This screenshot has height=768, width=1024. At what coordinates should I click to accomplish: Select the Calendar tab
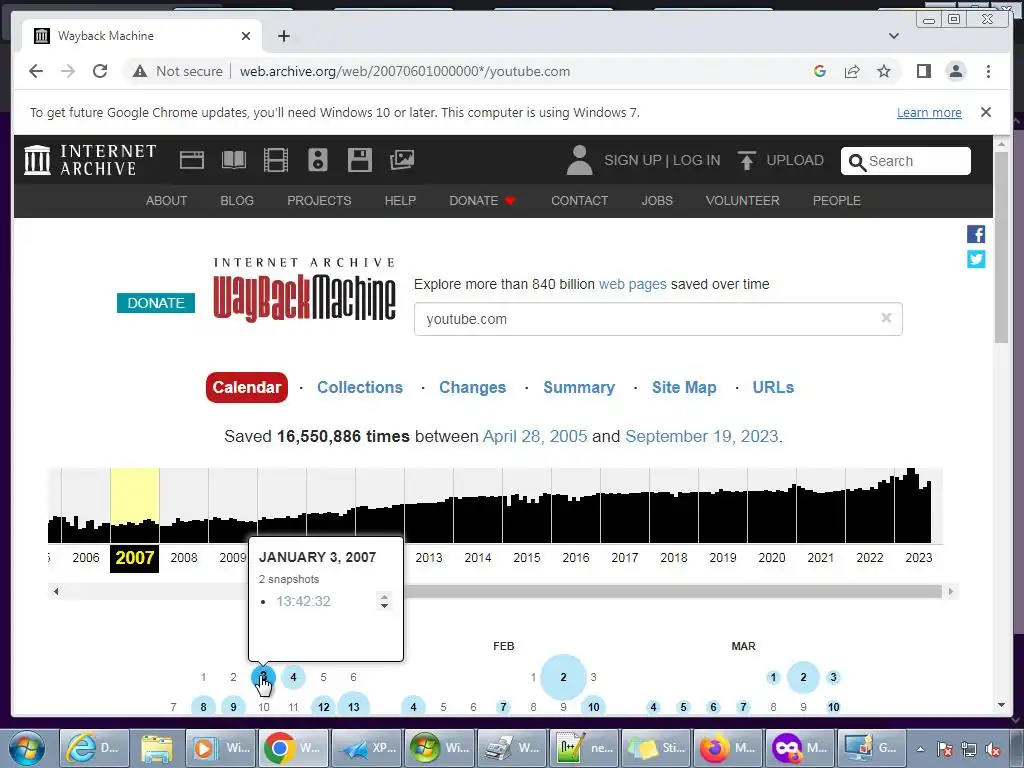coord(247,387)
